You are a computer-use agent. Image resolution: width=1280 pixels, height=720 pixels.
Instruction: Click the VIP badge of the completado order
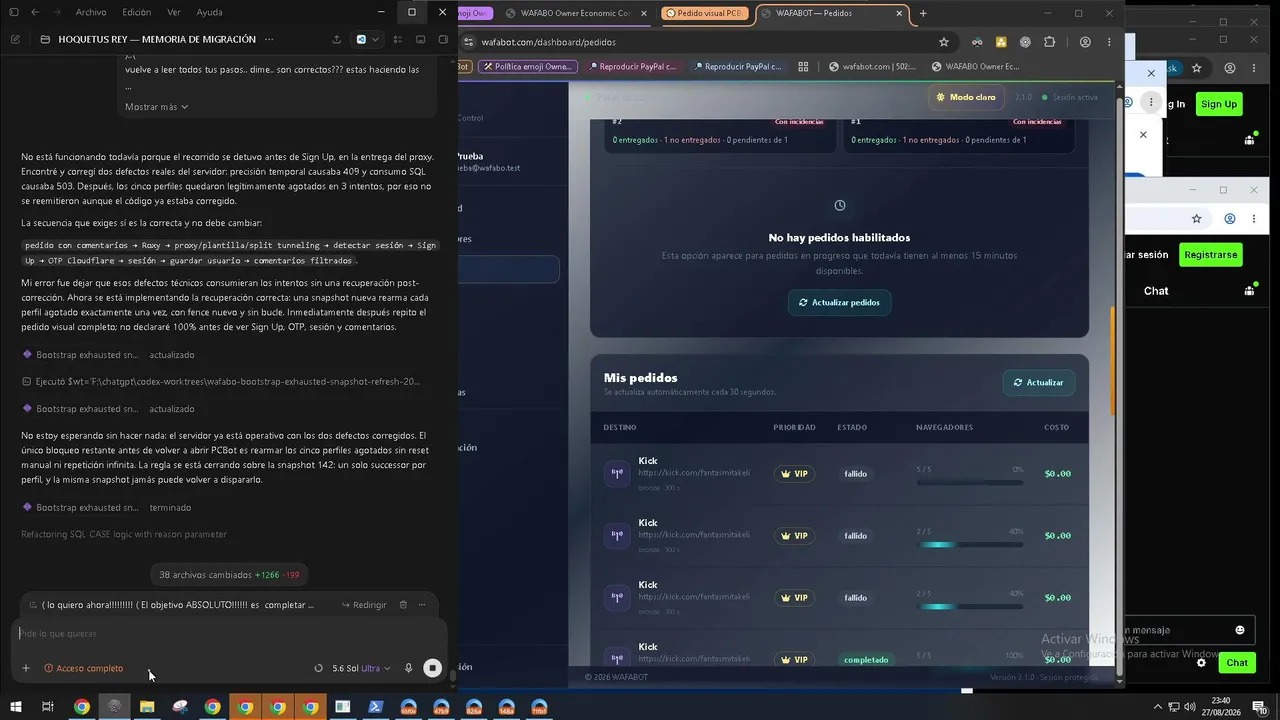(x=794, y=660)
